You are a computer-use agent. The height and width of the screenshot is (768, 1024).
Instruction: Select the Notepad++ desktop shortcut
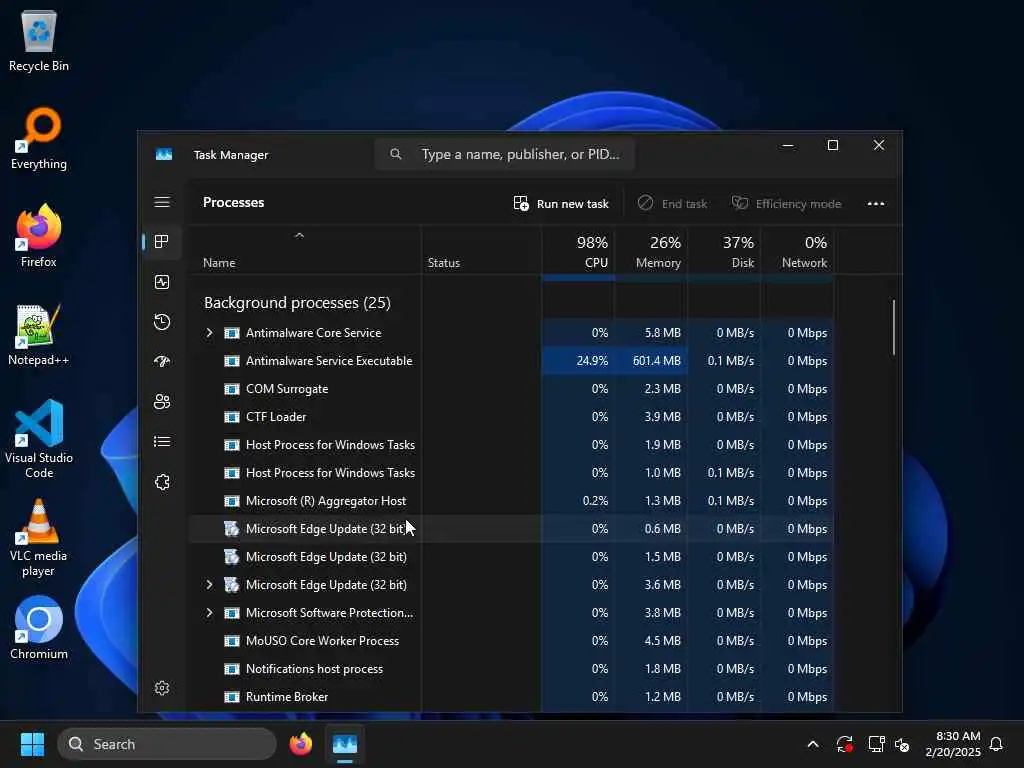tap(39, 334)
